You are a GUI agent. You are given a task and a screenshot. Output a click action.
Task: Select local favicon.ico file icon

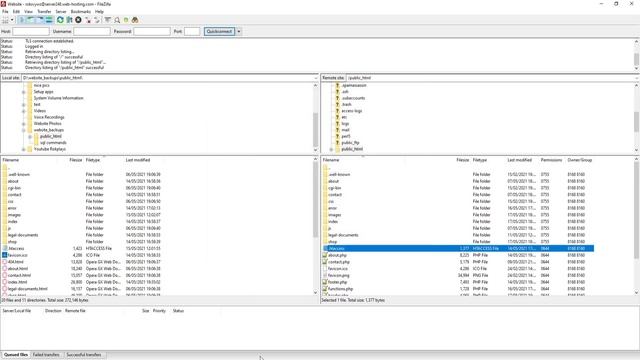coord(4,255)
